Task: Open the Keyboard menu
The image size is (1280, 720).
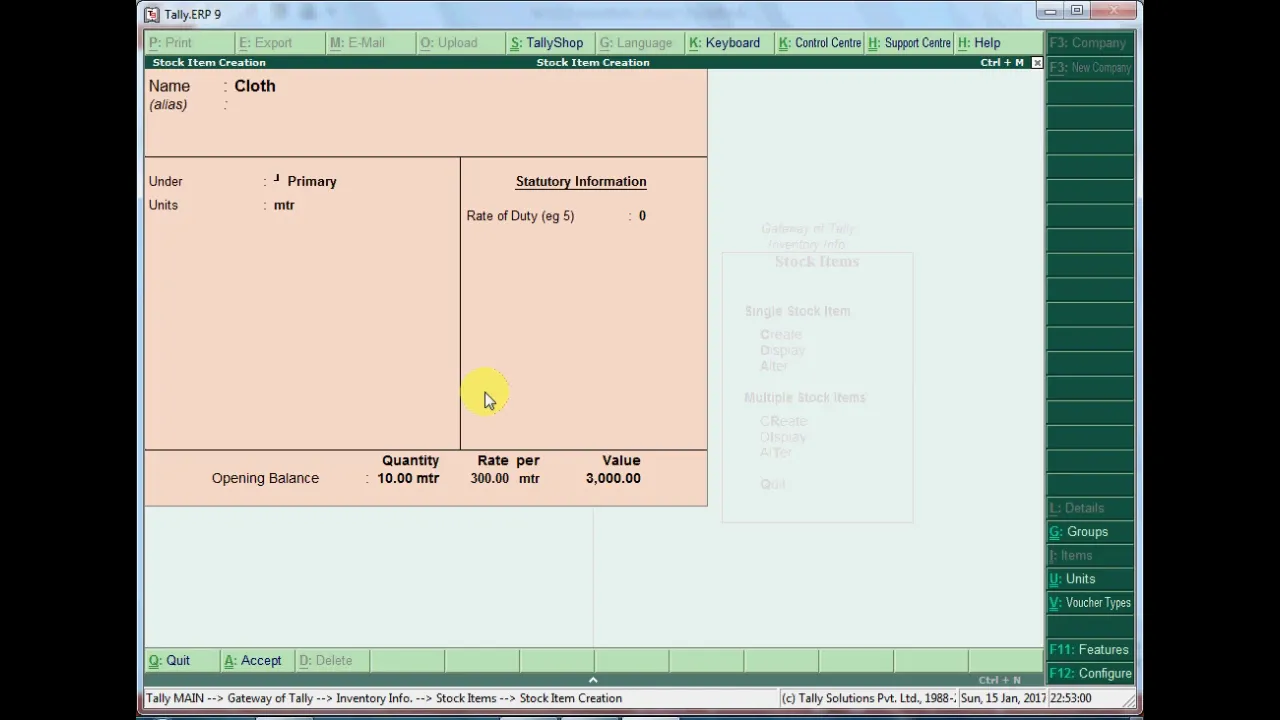Action: (x=729, y=43)
